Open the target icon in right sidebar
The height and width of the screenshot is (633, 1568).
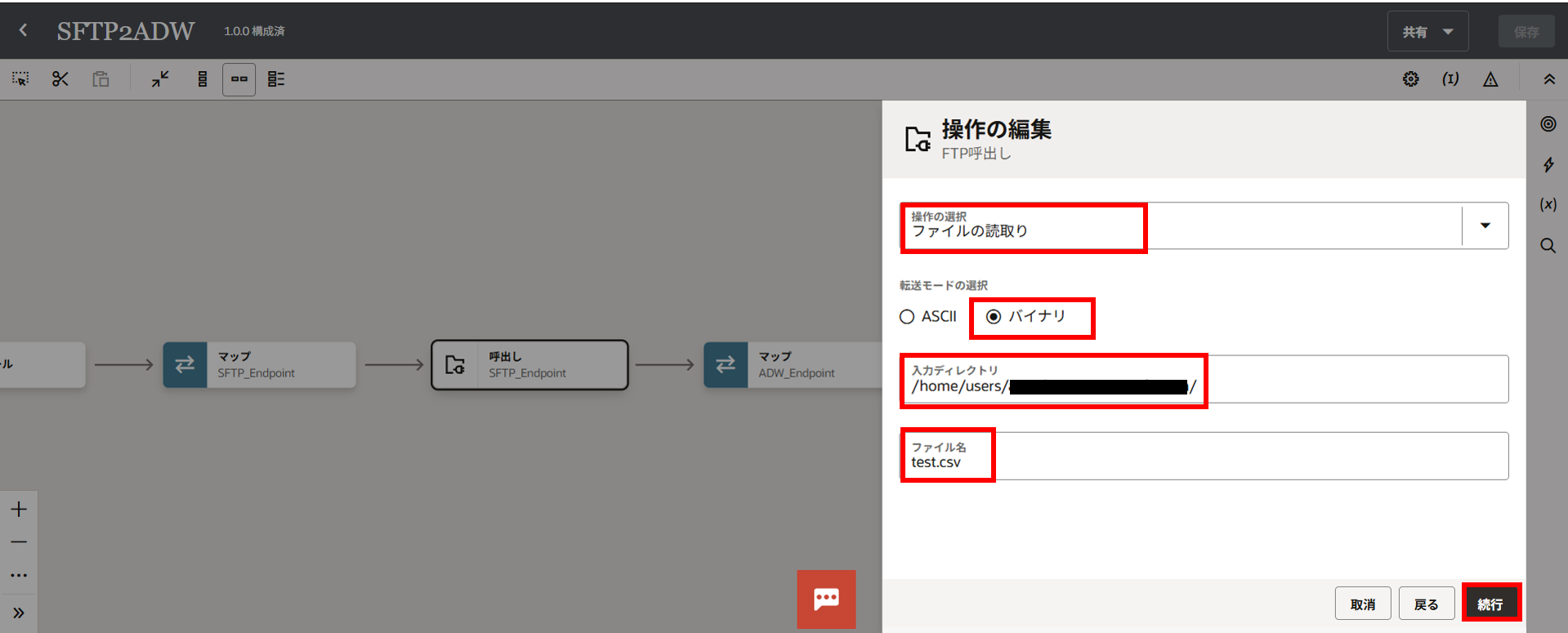click(1548, 124)
